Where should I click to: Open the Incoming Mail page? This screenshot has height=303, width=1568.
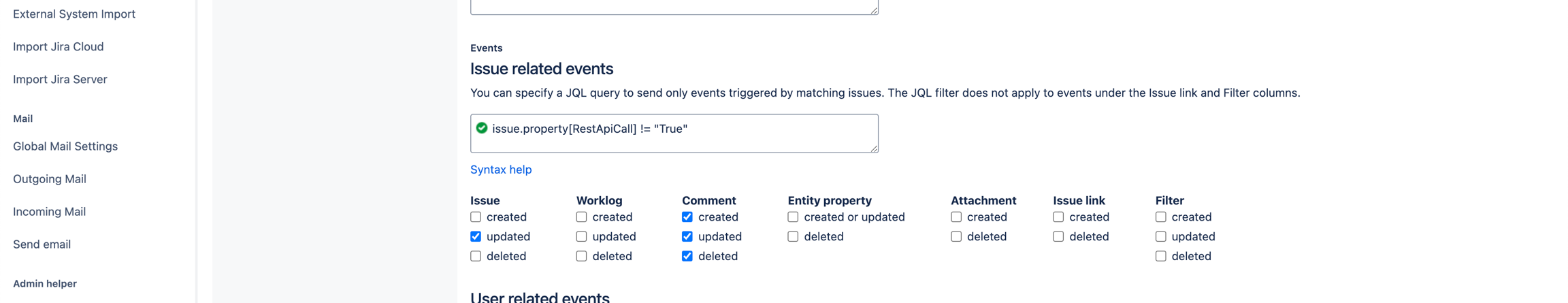(50, 212)
